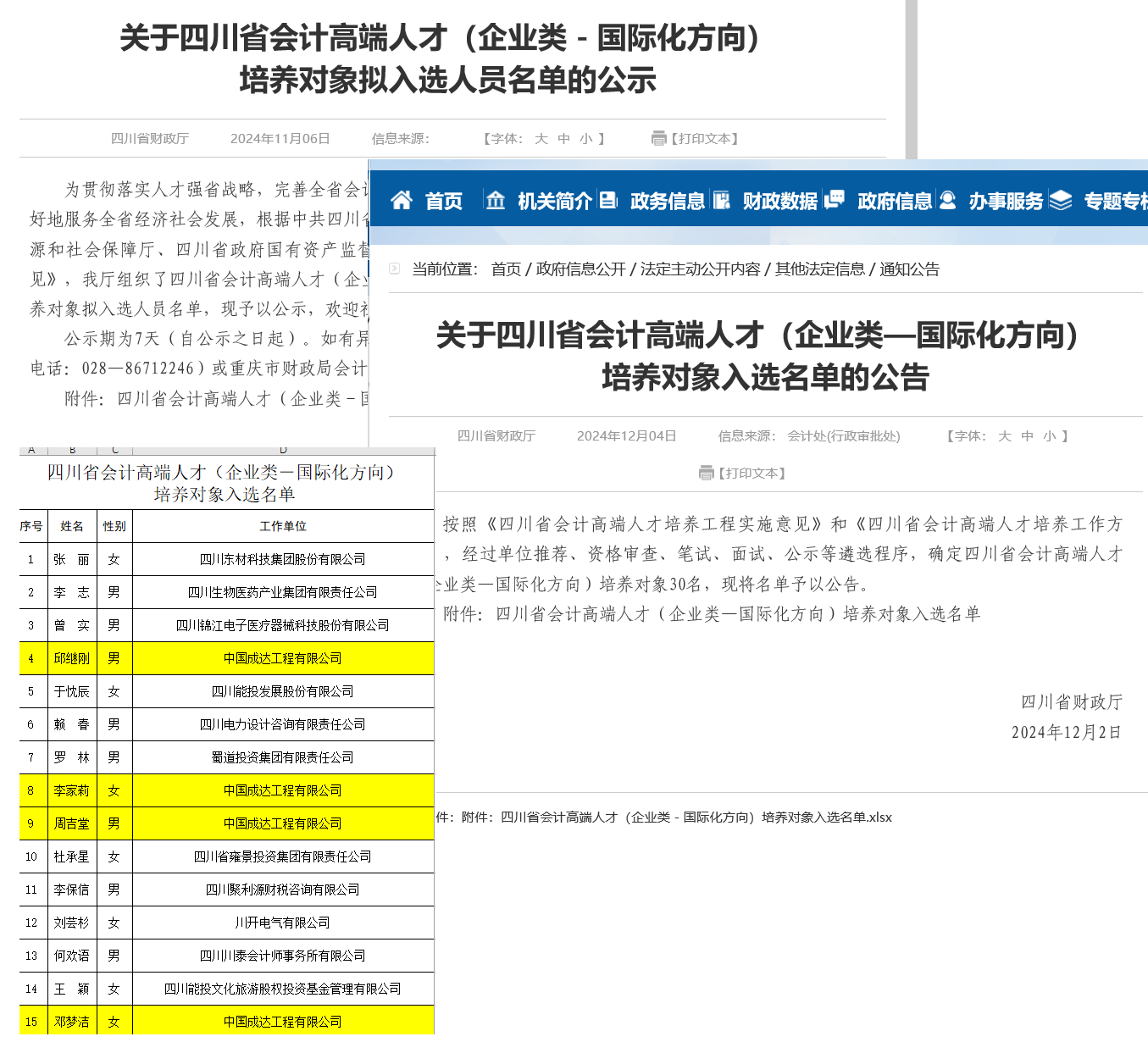Screen dimensions: 1148x1042
Task: Set font size 中 on the 公告 page
Action: pyautogui.click(x=1028, y=436)
